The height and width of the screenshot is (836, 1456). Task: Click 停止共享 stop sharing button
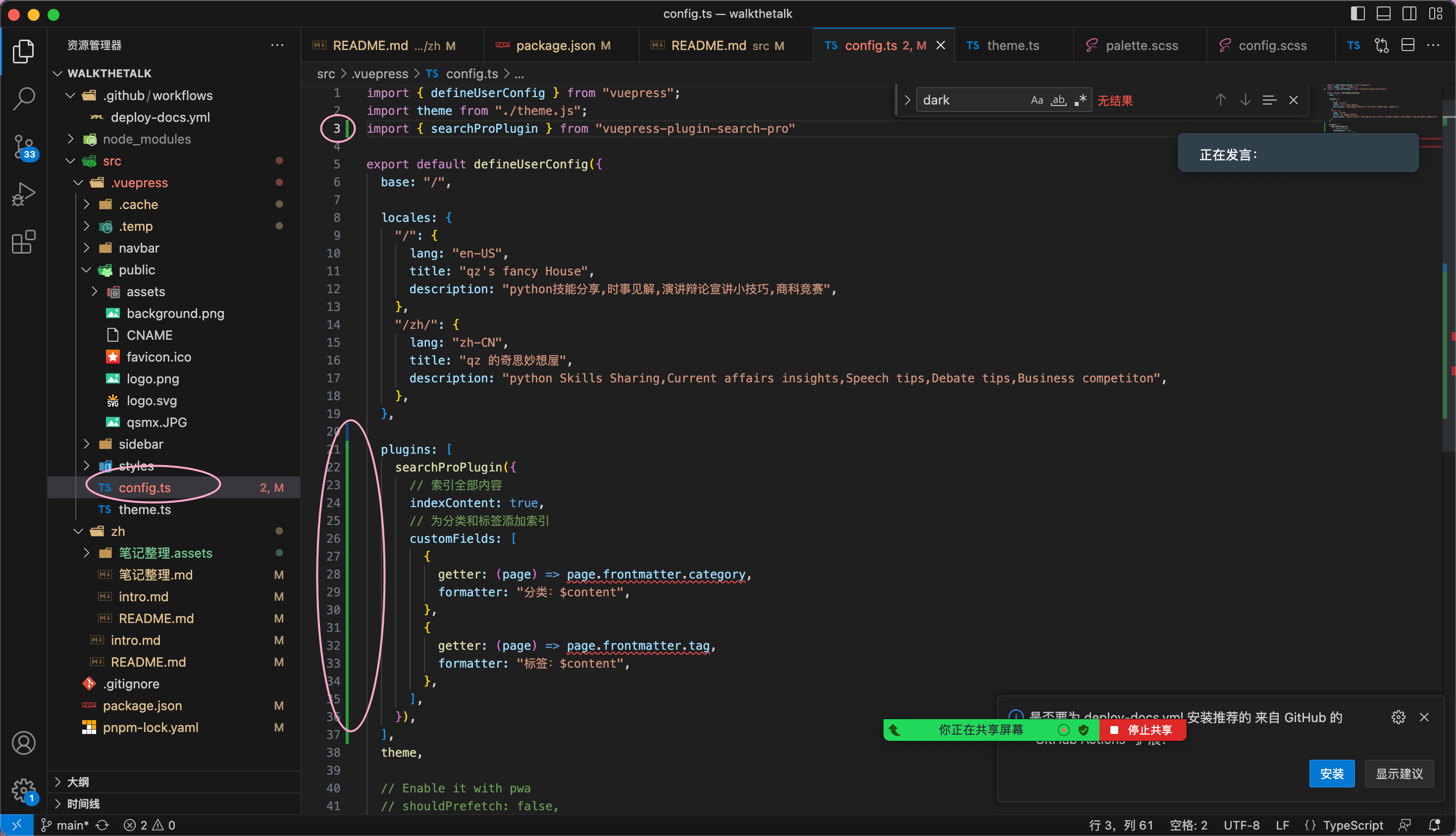click(1143, 730)
